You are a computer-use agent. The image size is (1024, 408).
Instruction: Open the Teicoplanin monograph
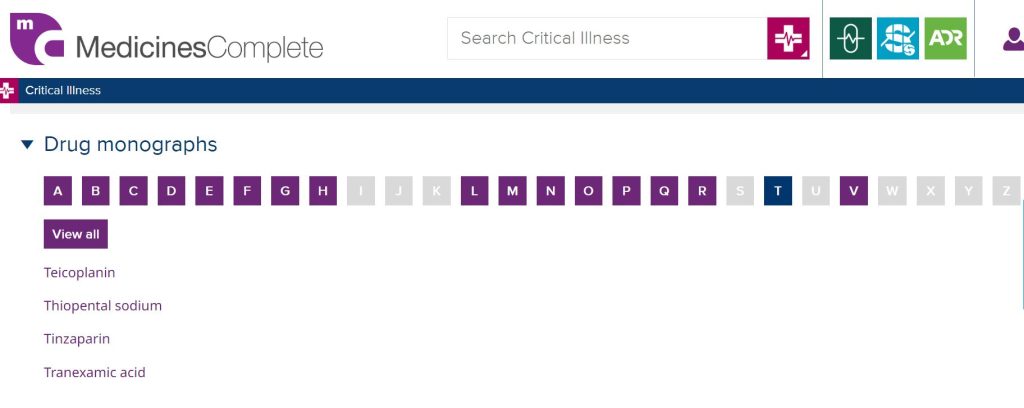(x=79, y=272)
